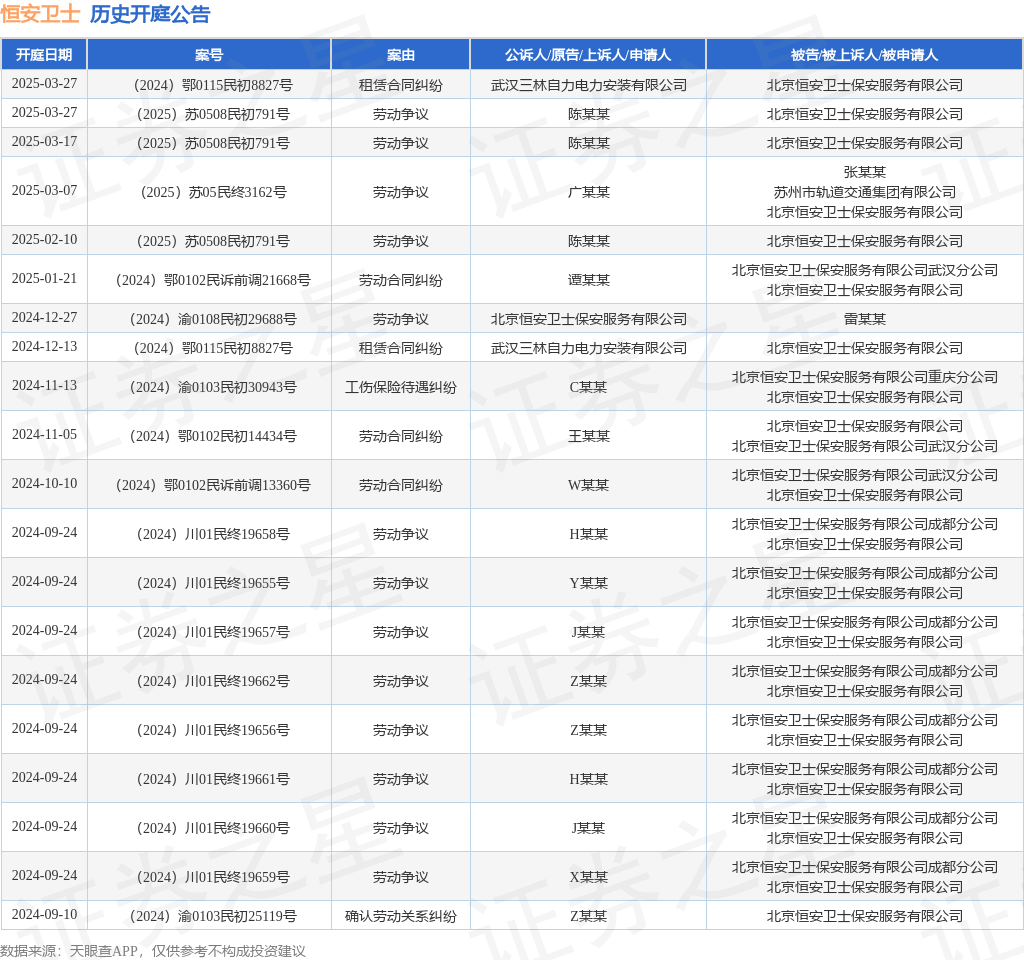Select the 确认劳动关系纠纷 cause cell

coord(400,916)
